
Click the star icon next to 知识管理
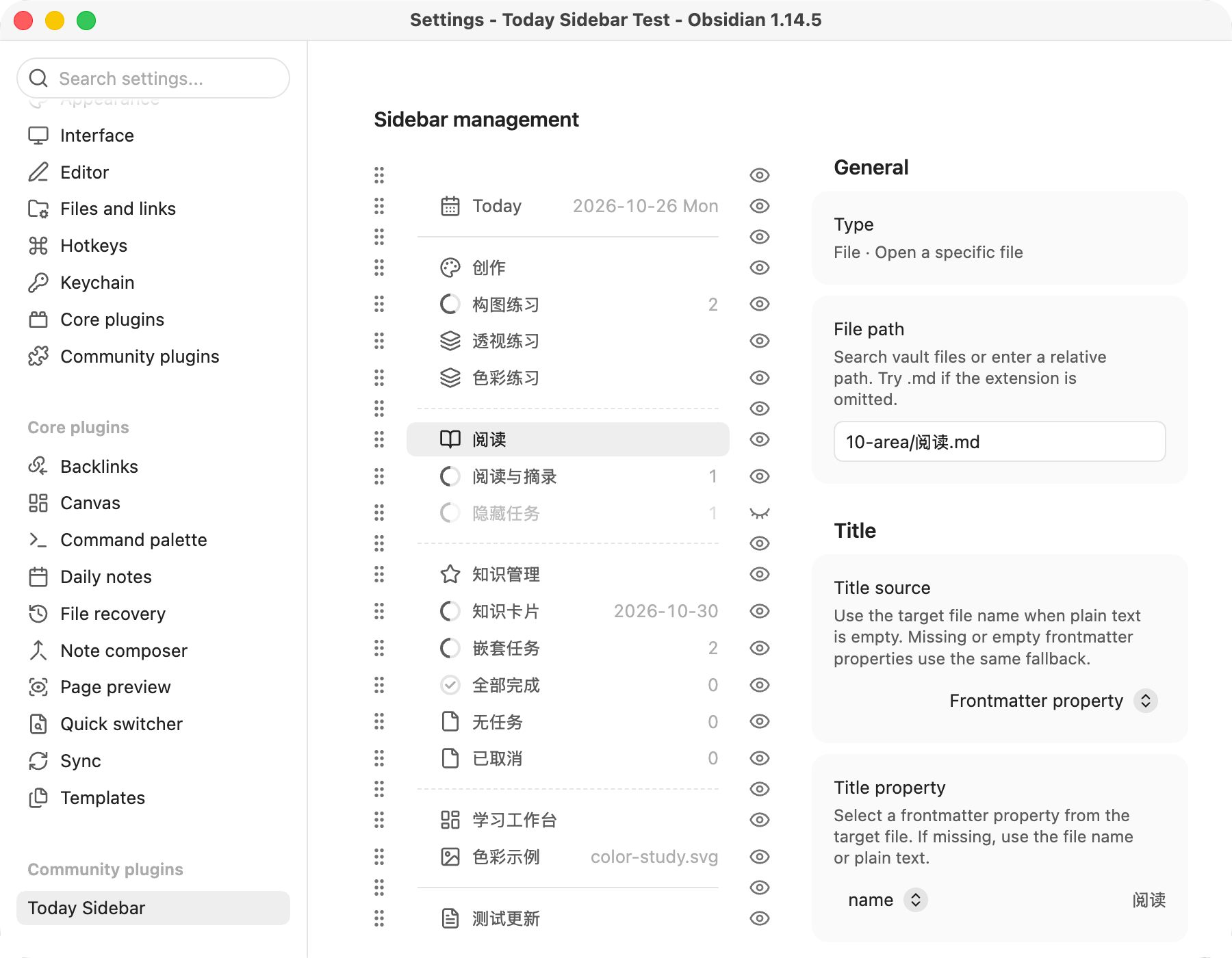coord(450,574)
